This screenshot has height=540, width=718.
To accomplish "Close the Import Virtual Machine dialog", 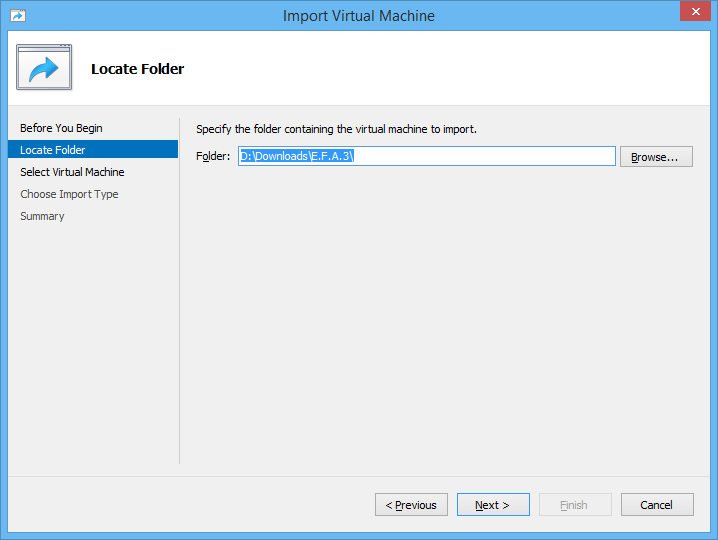I will (x=694, y=13).
